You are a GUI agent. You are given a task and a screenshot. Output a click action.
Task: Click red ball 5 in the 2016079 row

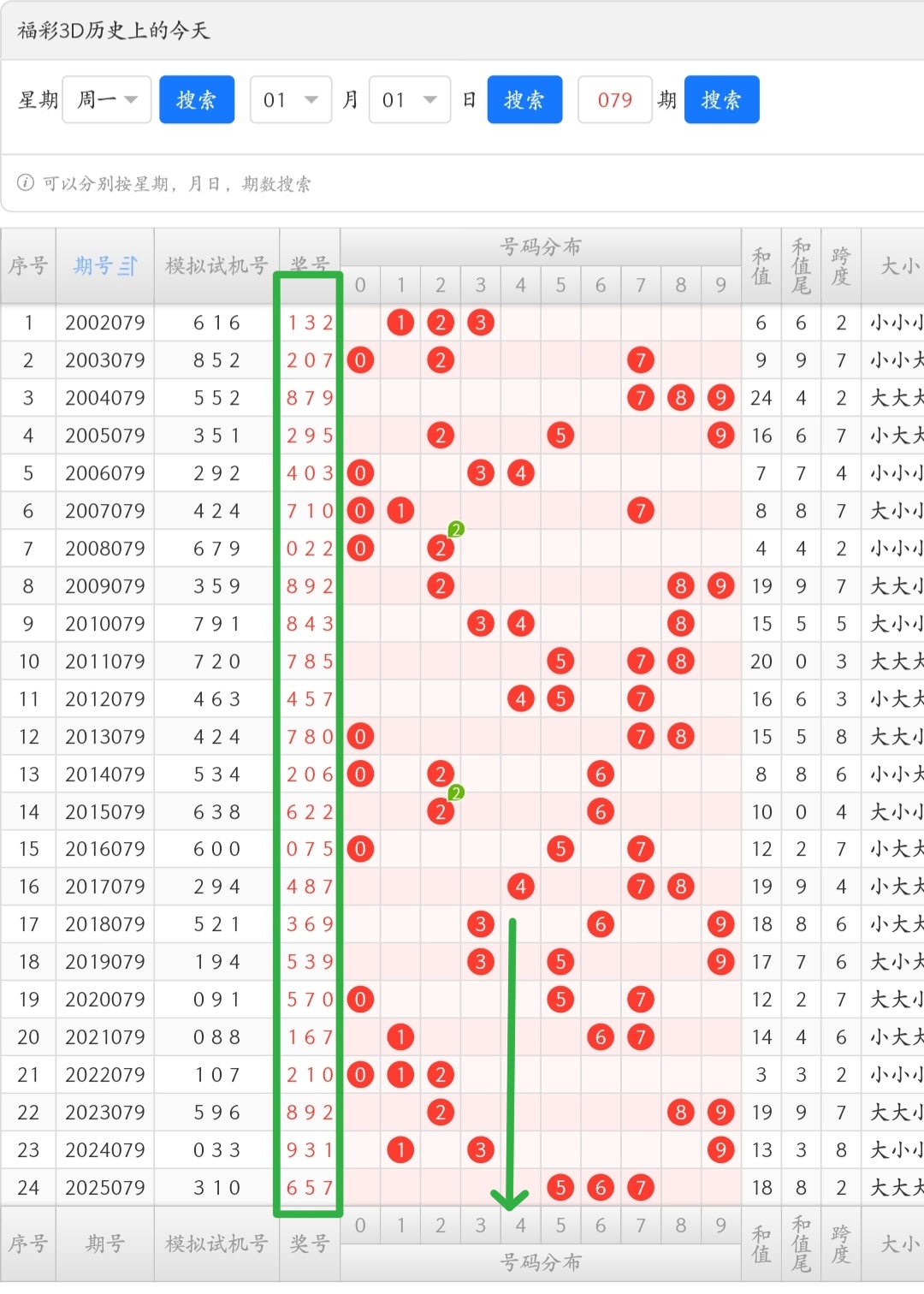pos(560,849)
